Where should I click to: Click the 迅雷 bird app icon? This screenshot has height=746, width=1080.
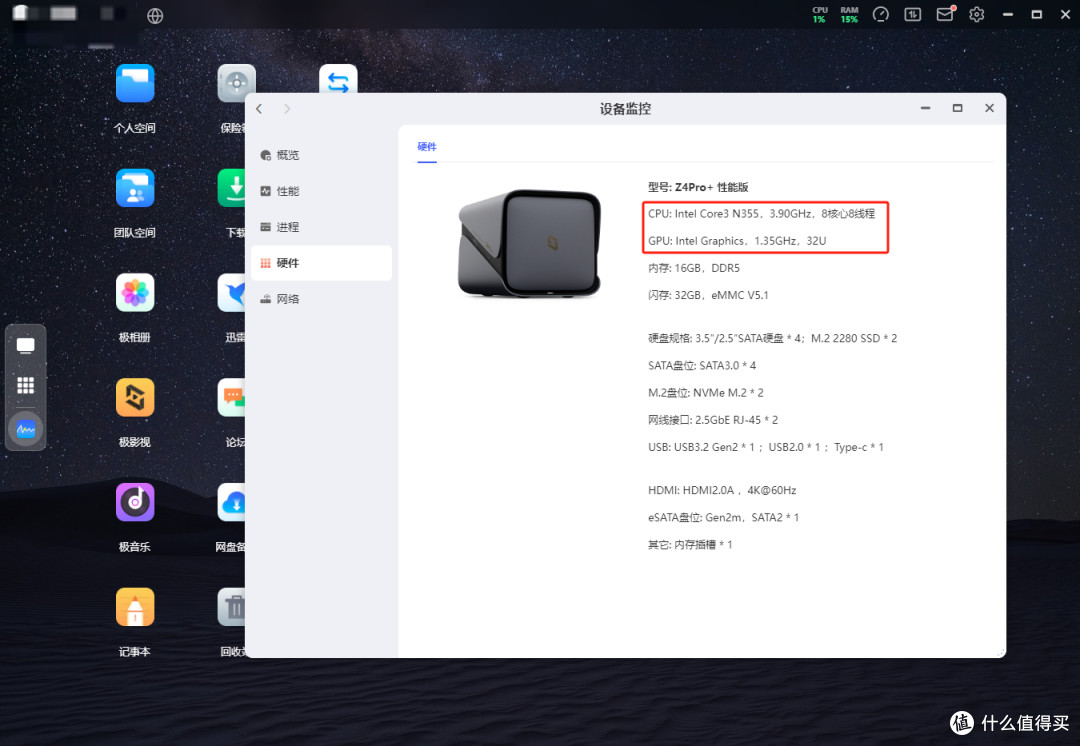231,293
